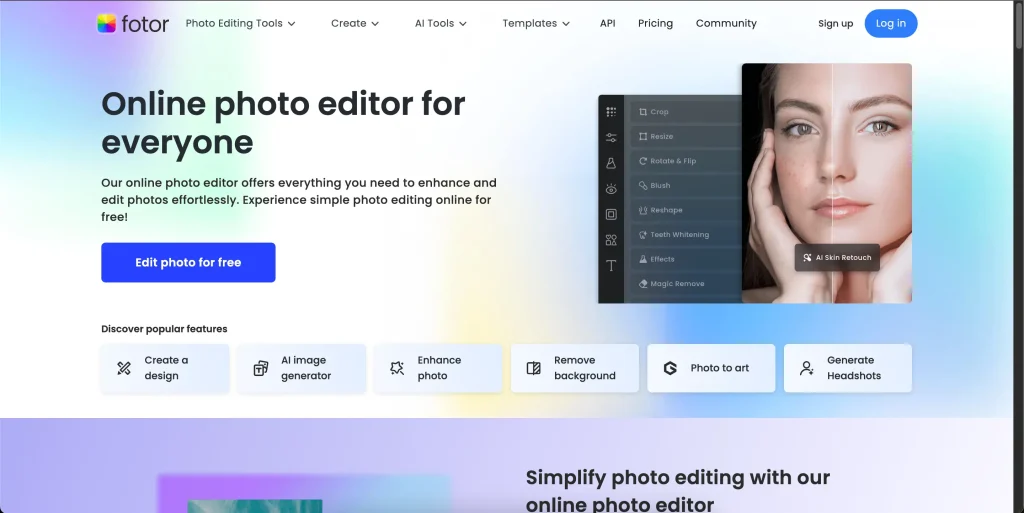The height and width of the screenshot is (513, 1024).
Task: Select Resize in the editor tool list
Action: [x=685, y=136]
